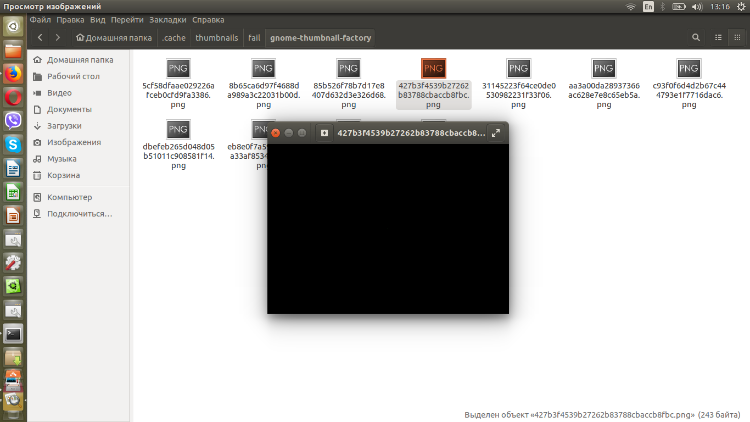Open the Закладки menu
The width and height of the screenshot is (750, 422).
click(167, 19)
